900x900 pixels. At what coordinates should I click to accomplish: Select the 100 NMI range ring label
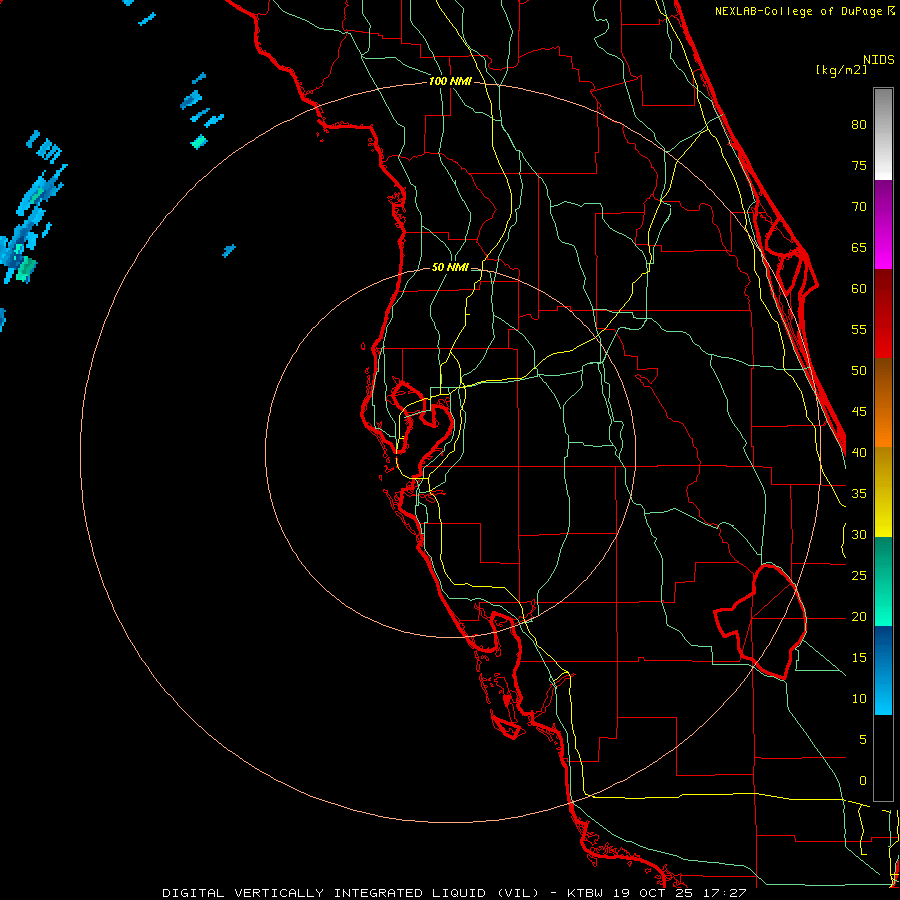[x=450, y=82]
